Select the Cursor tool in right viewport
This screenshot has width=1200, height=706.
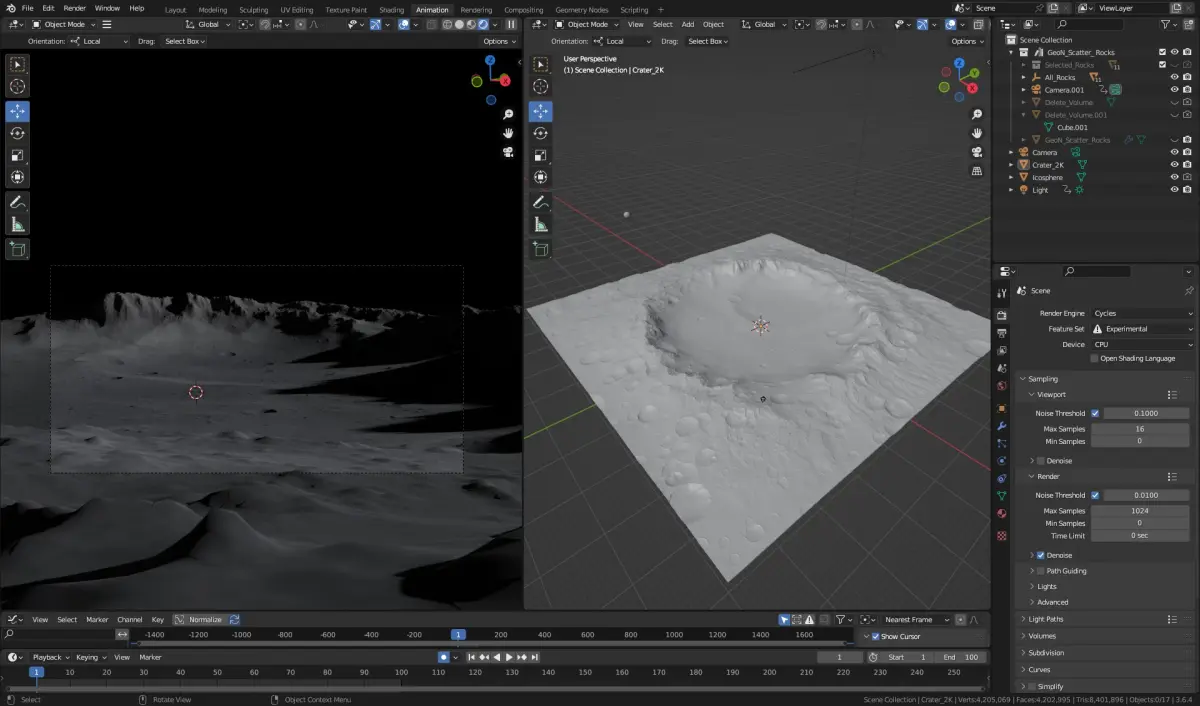point(541,87)
